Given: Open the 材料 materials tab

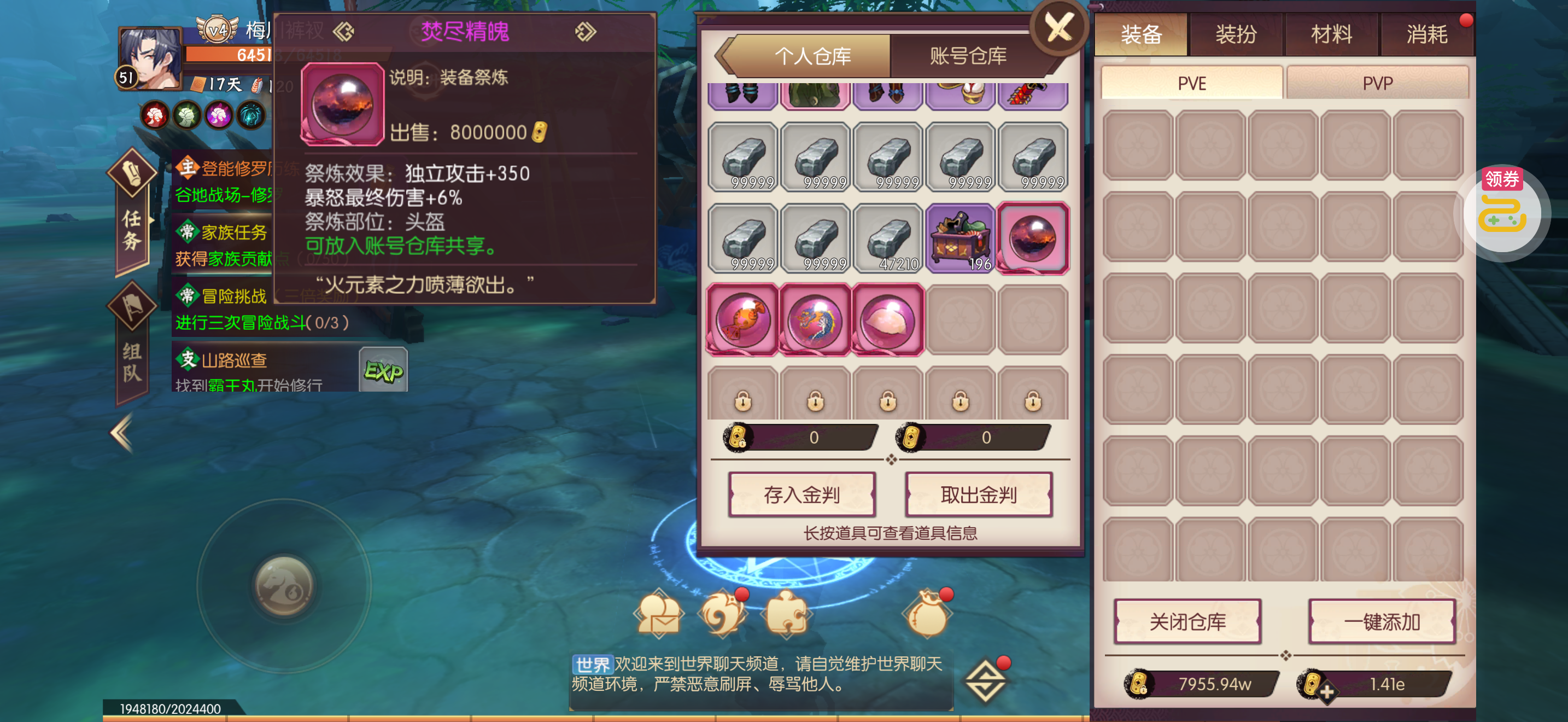Looking at the screenshot, I should point(1331,34).
